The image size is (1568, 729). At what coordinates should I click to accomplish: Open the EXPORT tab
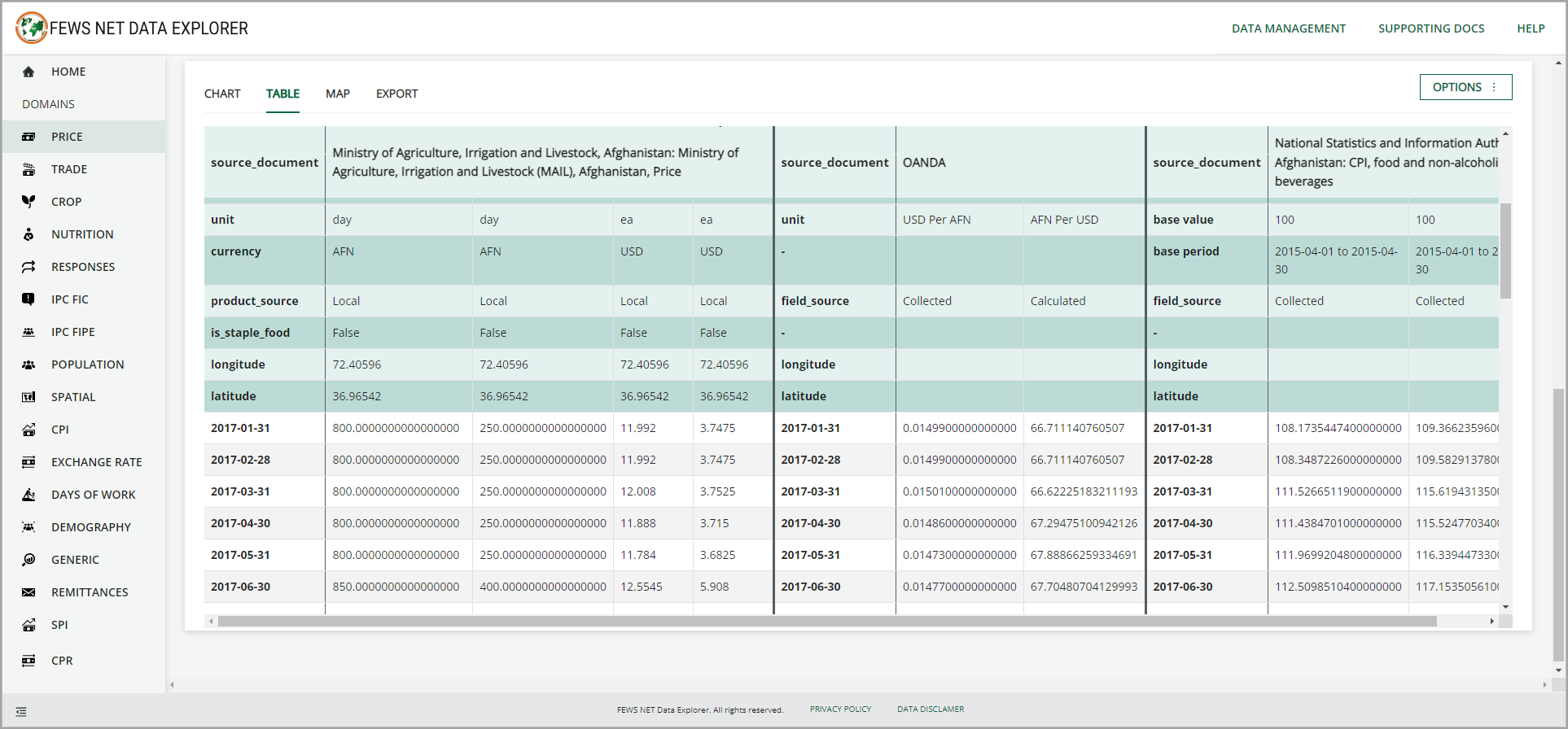(396, 94)
